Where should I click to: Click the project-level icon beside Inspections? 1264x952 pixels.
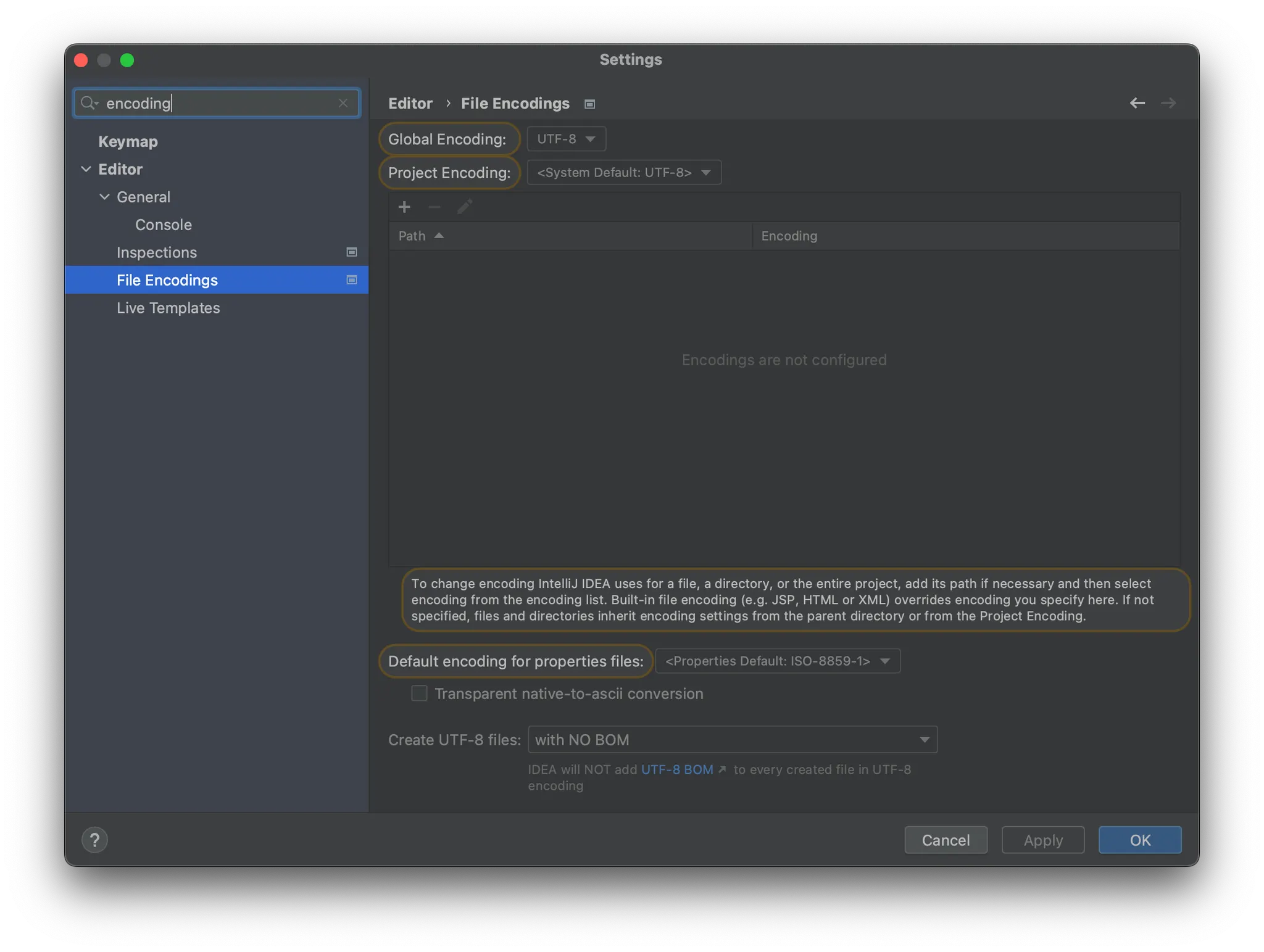click(352, 252)
